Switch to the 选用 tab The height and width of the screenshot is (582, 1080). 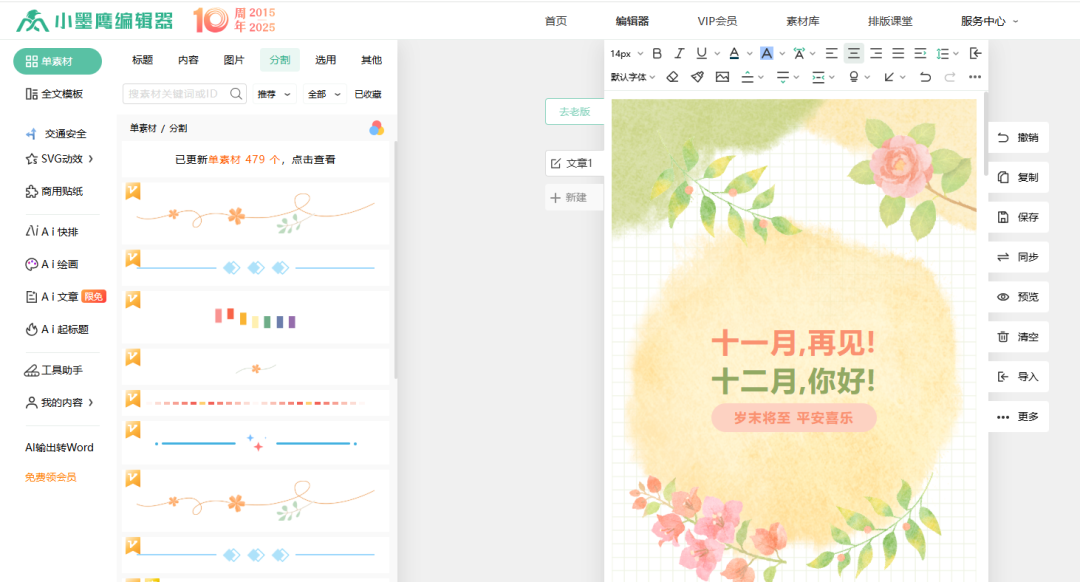pyautogui.click(x=326, y=60)
